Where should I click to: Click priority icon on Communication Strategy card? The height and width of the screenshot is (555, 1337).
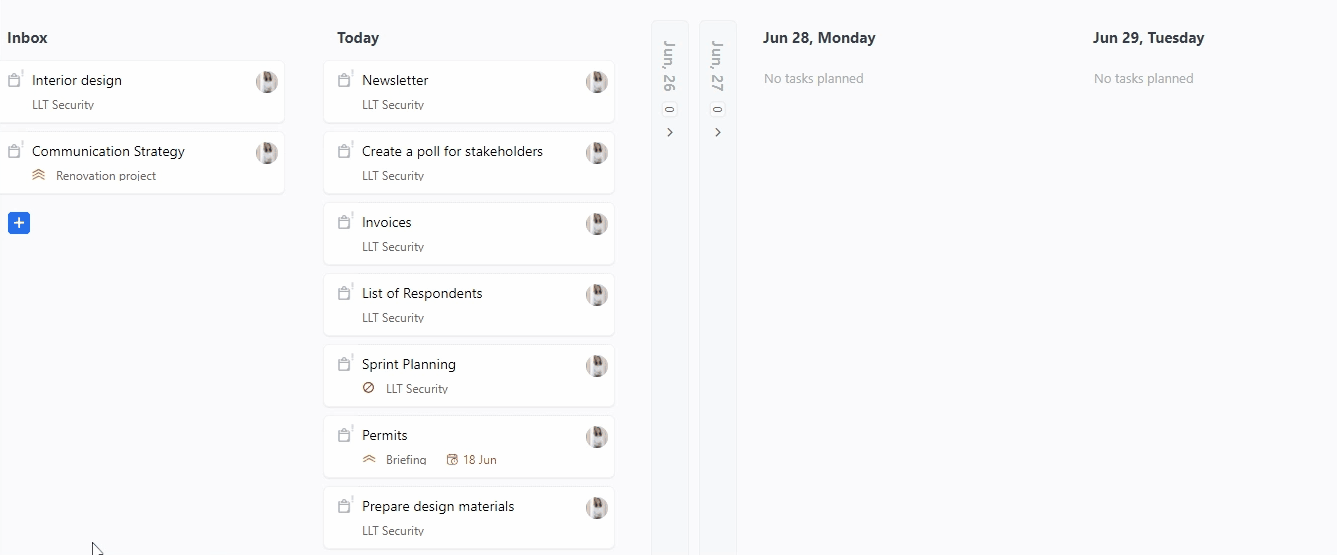pyautogui.click(x=39, y=175)
